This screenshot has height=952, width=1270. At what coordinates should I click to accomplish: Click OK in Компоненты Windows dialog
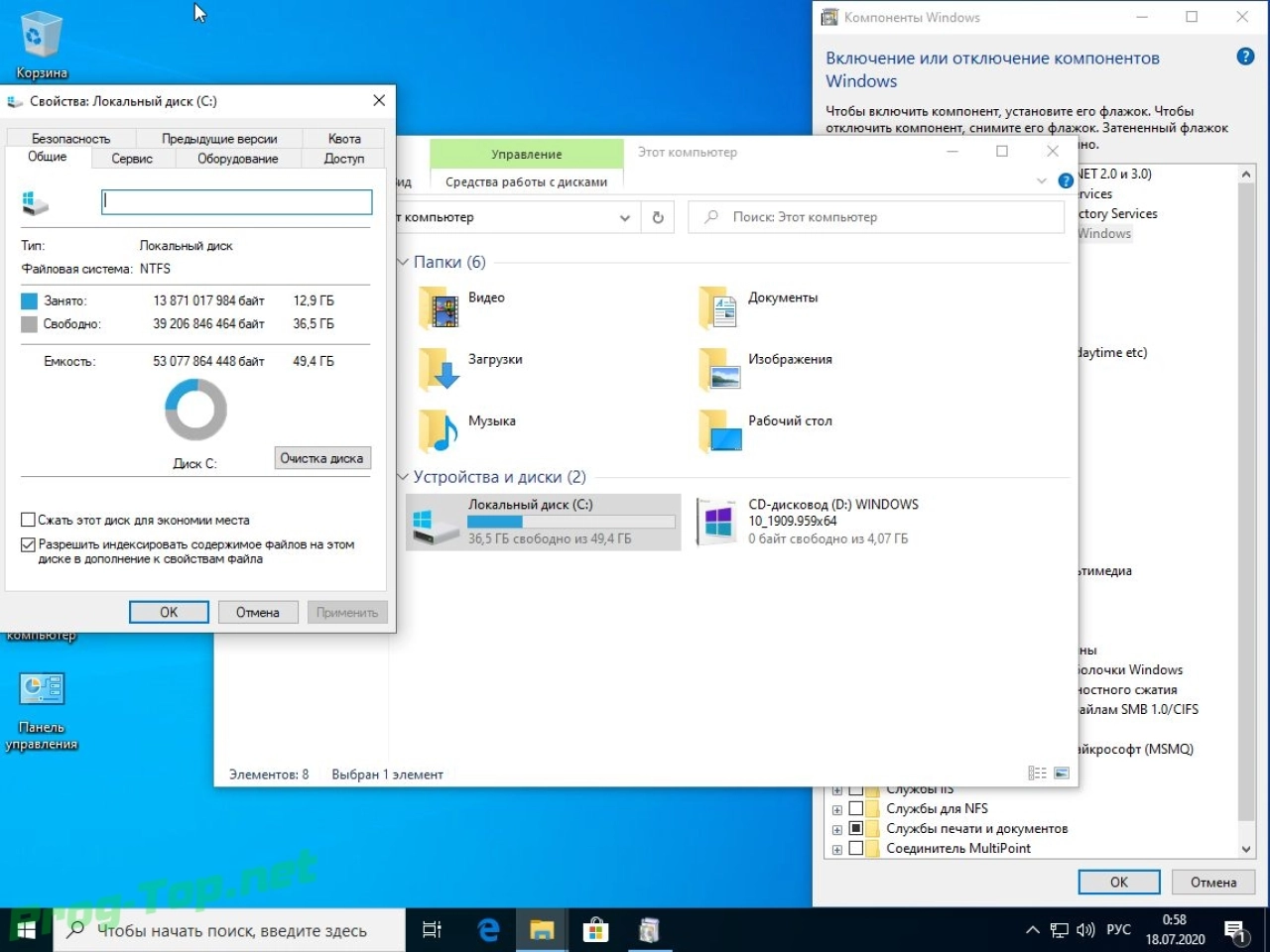click(x=1119, y=882)
